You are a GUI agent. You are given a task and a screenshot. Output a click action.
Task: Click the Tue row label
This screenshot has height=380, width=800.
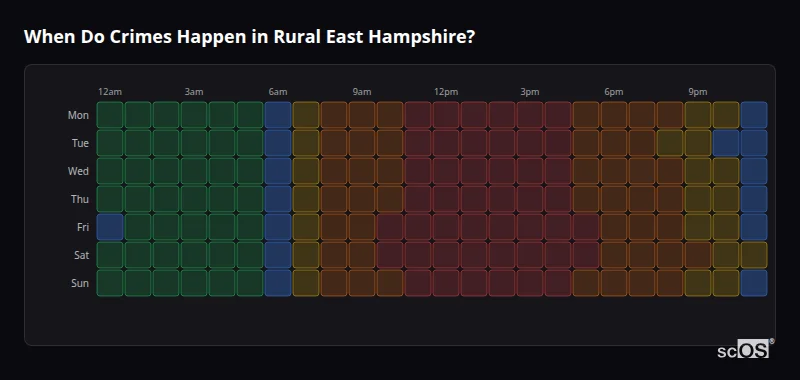(80, 143)
